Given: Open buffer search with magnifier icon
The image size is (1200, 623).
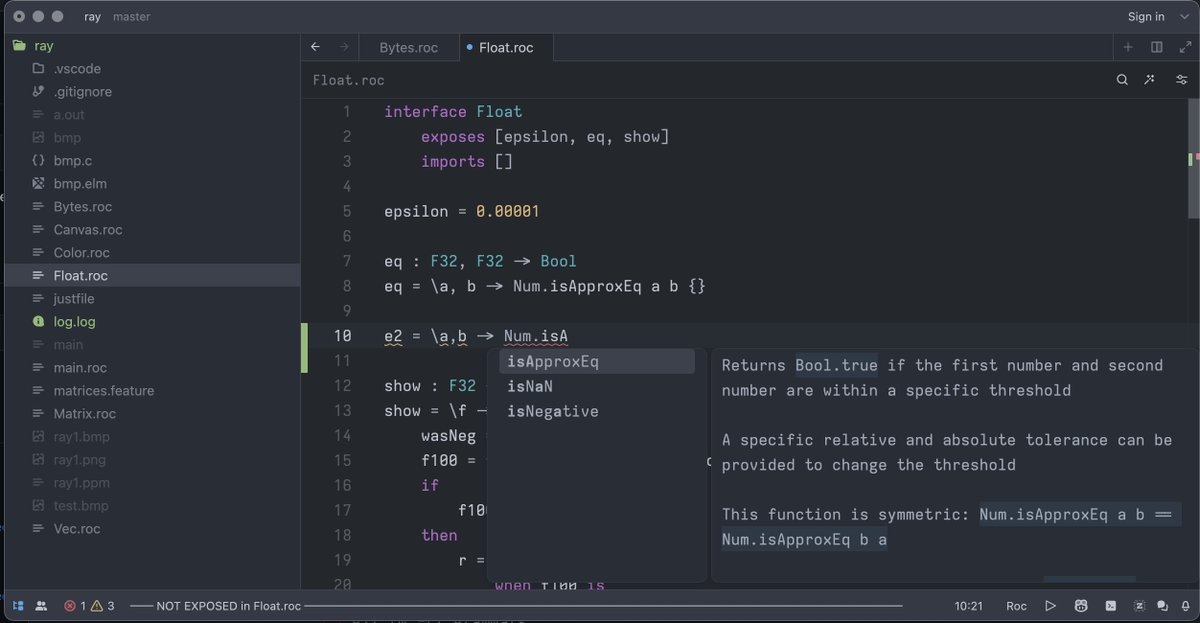Looking at the screenshot, I should [1122, 80].
